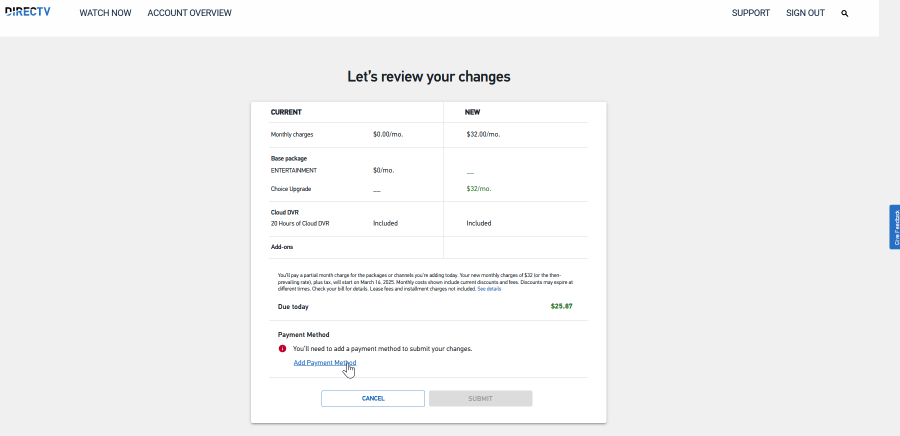Click the $0/mo. ENTERTAINMENT price

click(x=383, y=170)
